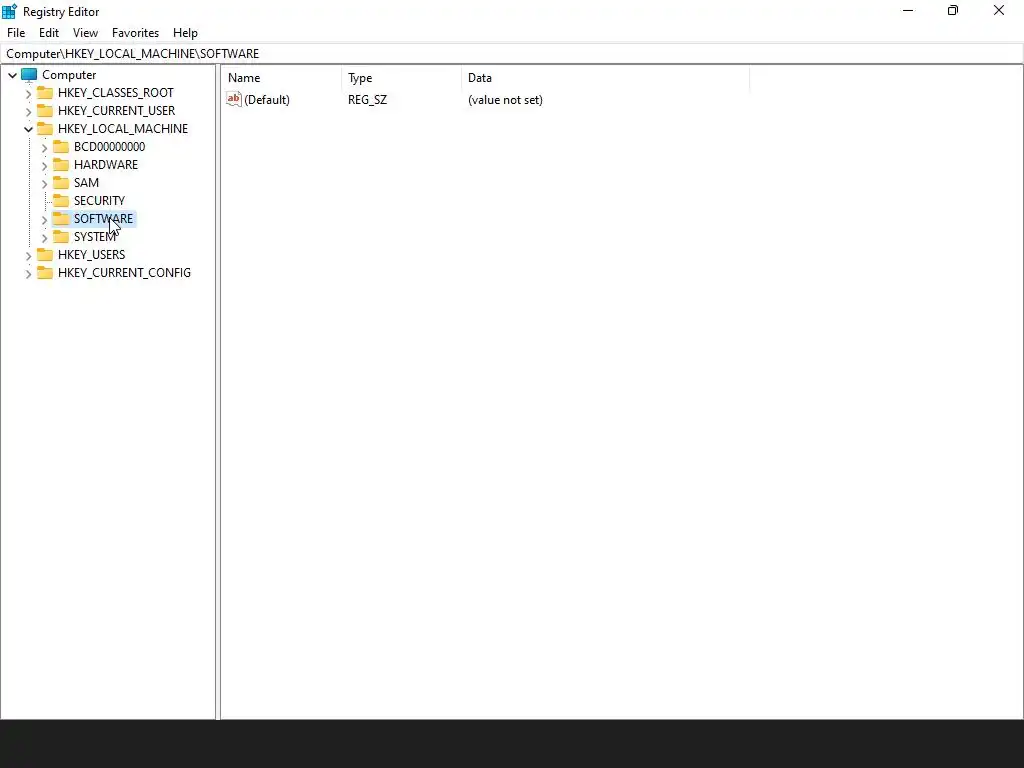The image size is (1024, 768).
Task: Collapse the Computer root node
Action: (12, 75)
